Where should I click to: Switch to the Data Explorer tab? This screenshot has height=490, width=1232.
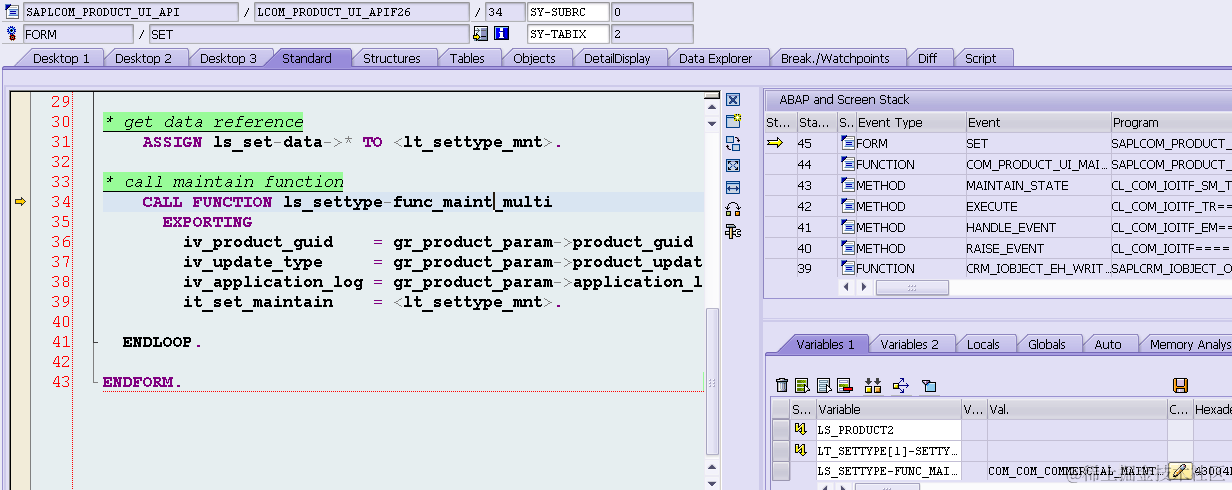[x=715, y=58]
